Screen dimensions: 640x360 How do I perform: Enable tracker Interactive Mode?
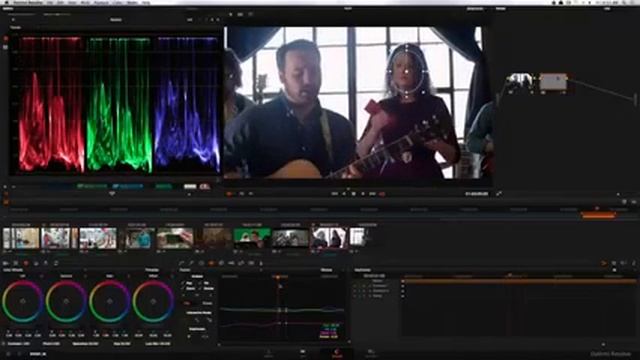[199, 313]
